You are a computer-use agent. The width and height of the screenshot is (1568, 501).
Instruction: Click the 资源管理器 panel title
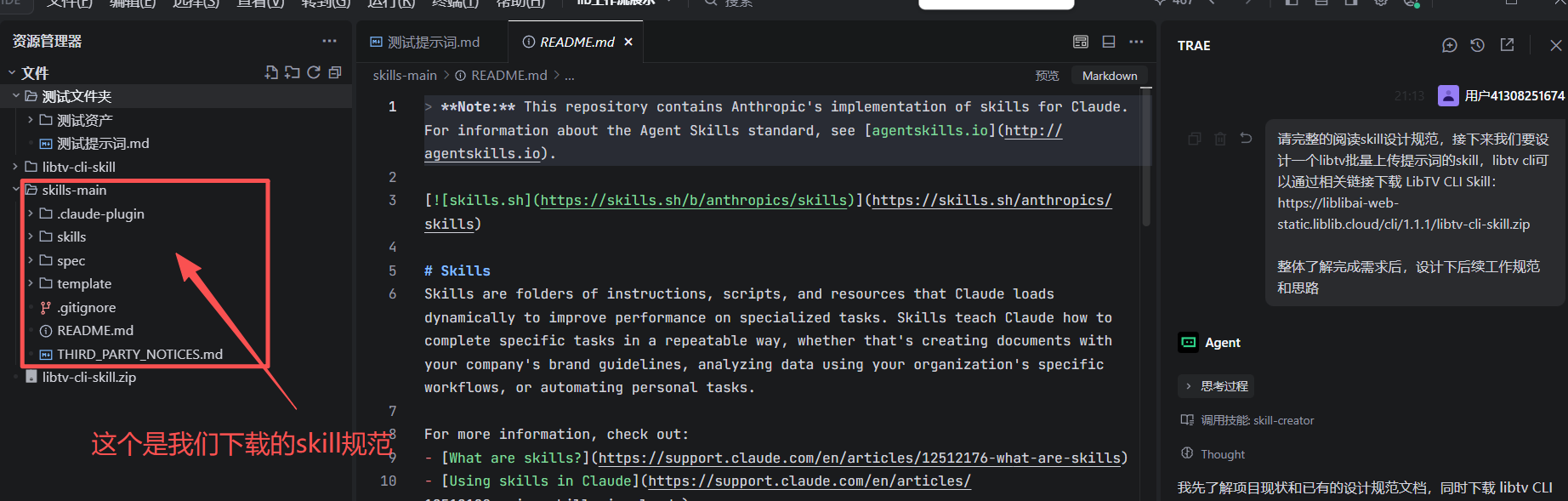pos(47,41)
